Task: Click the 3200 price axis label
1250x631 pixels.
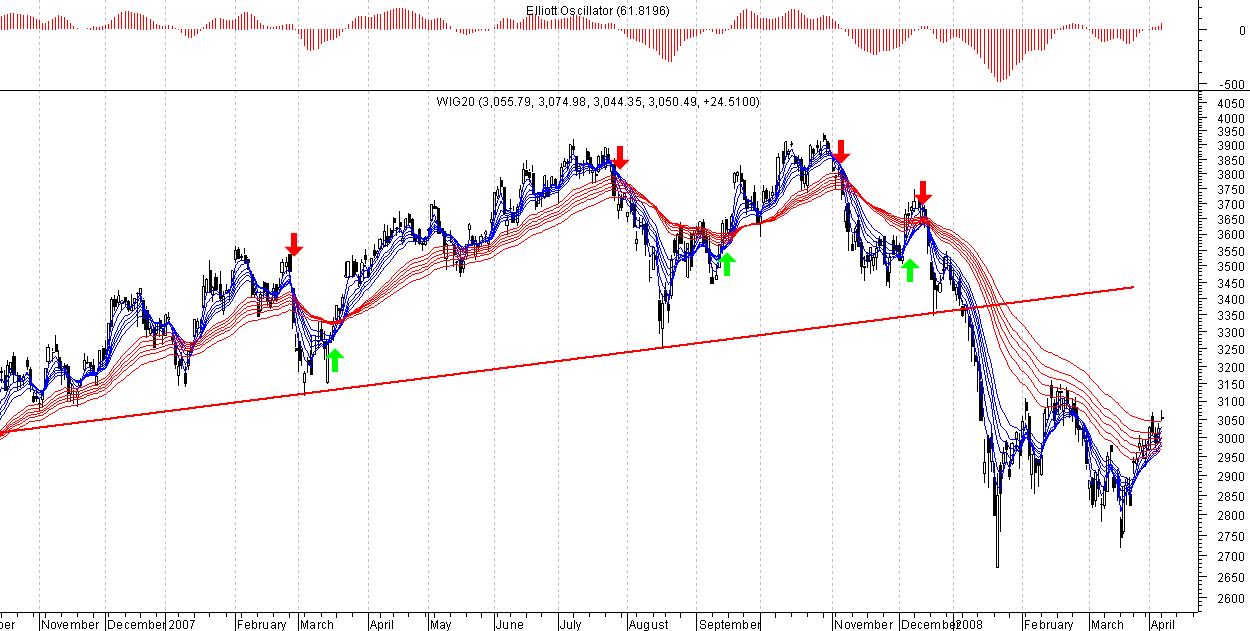Action: click(1231, 367)
